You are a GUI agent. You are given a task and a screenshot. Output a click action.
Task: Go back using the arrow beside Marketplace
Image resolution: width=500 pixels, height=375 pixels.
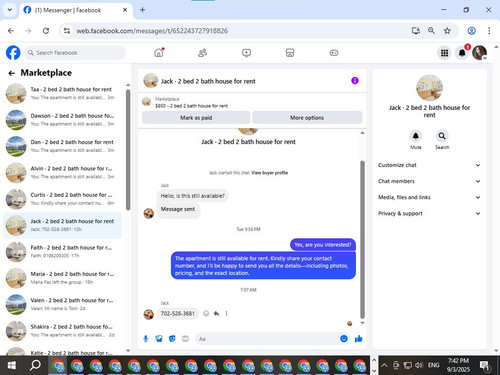(12, 73)
